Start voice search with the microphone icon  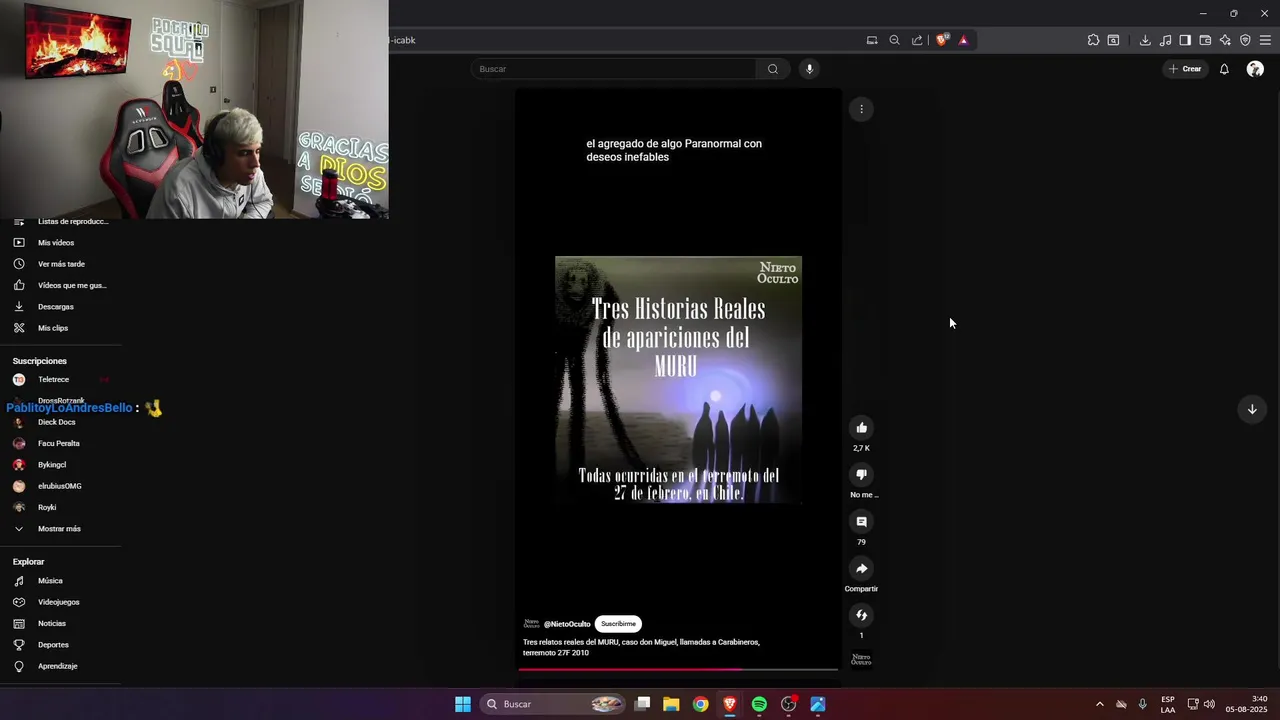[809, 69]
